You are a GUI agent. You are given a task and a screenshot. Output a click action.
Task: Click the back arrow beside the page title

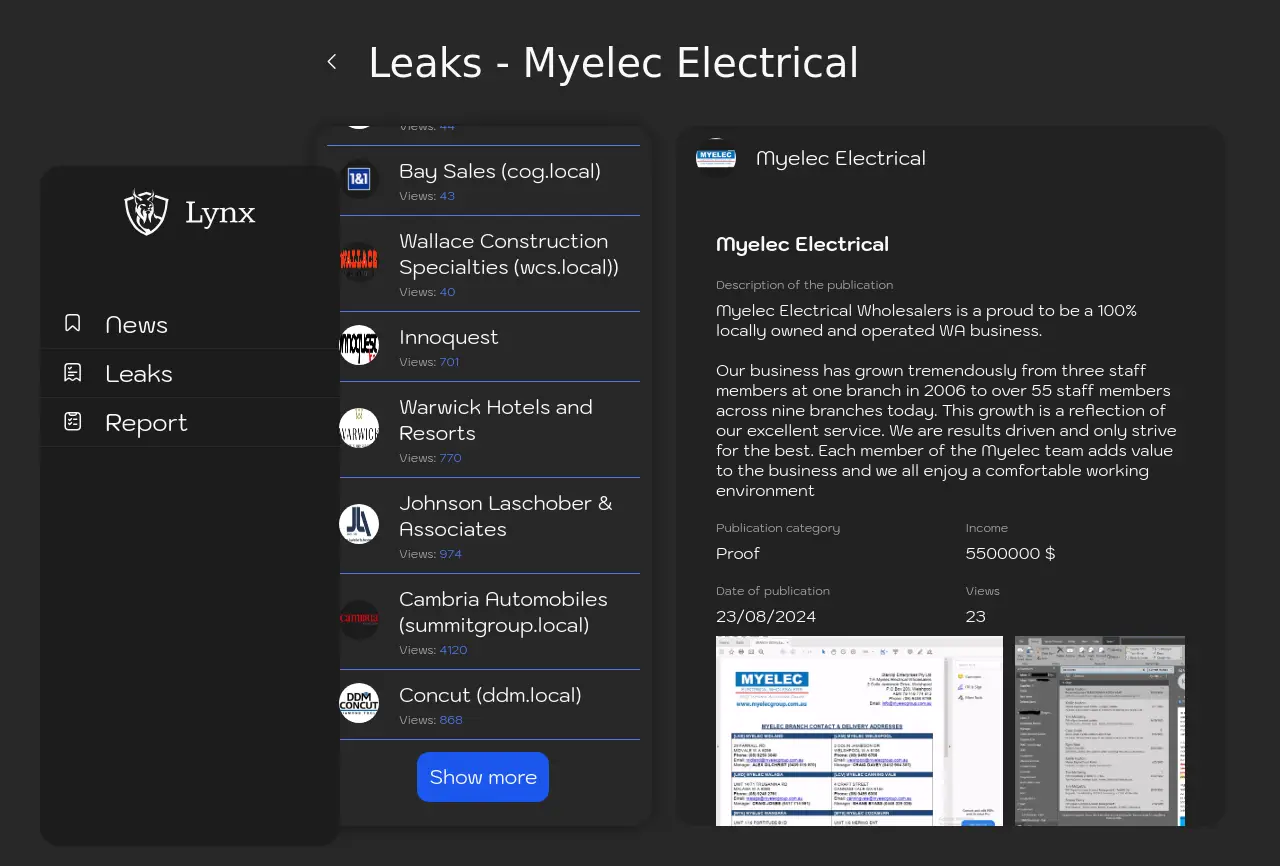tap(332, 62)
